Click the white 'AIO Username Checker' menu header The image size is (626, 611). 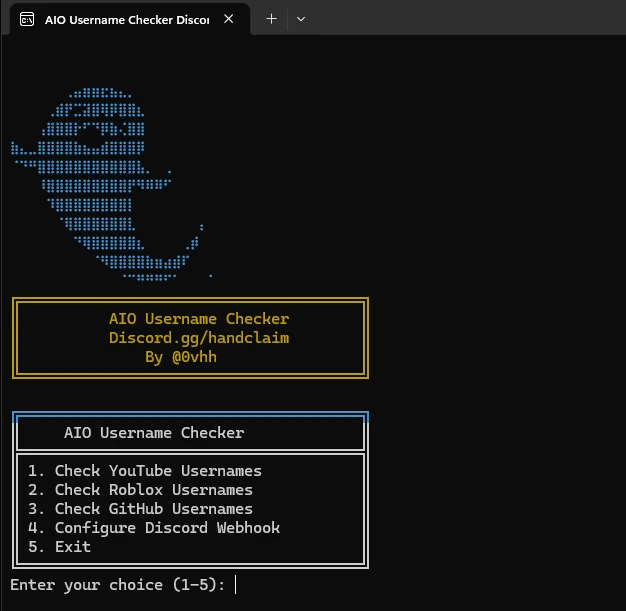(x=154, y=433)
